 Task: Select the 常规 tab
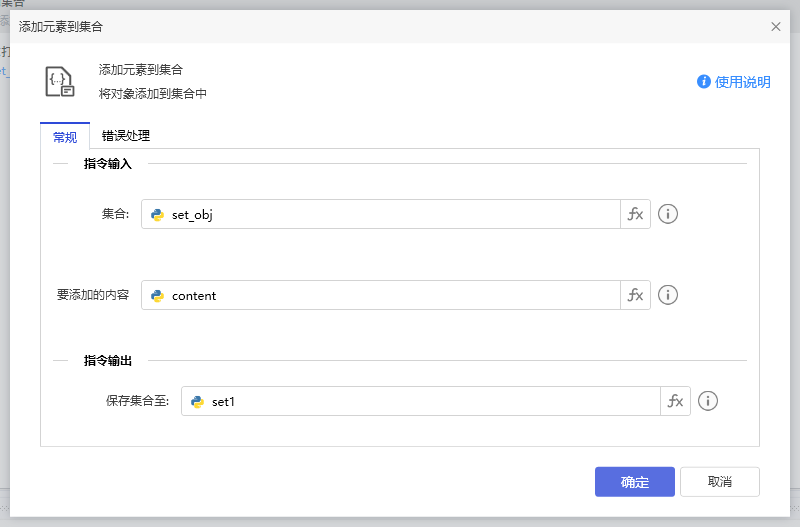point(65,137)
